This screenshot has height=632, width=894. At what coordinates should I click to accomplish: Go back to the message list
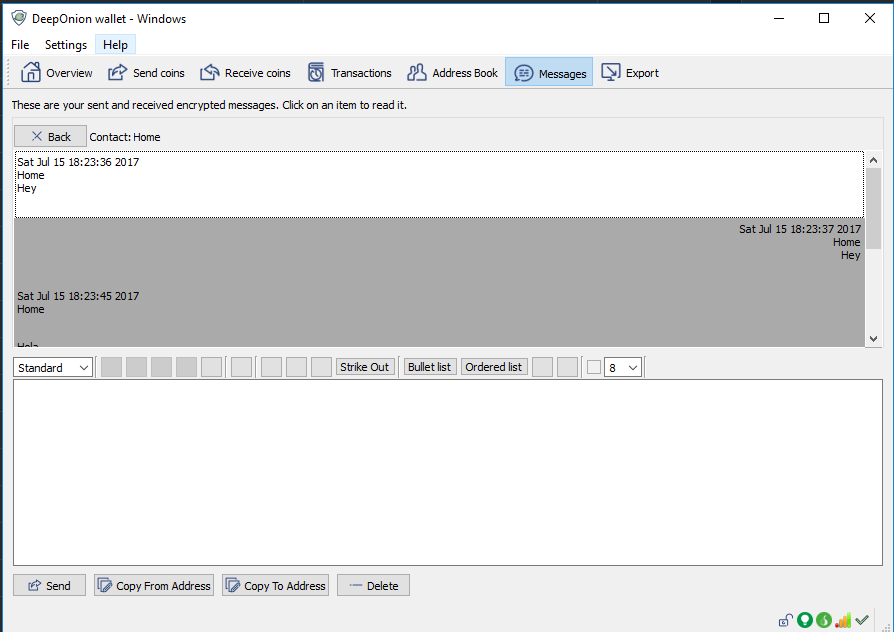(x=51, y=136)
